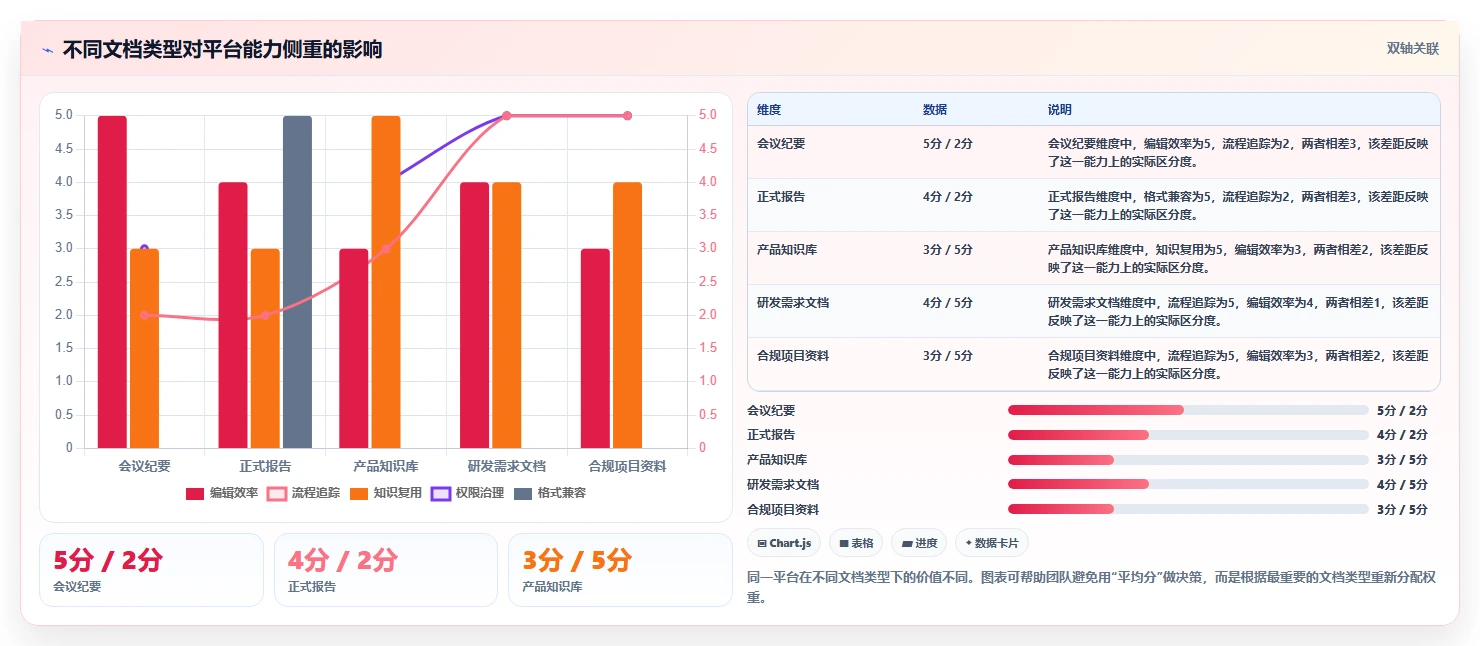The image size is (1480, 646).
Task: Click the description starting 产品知识库维度中
Action: click(1238, 258)
